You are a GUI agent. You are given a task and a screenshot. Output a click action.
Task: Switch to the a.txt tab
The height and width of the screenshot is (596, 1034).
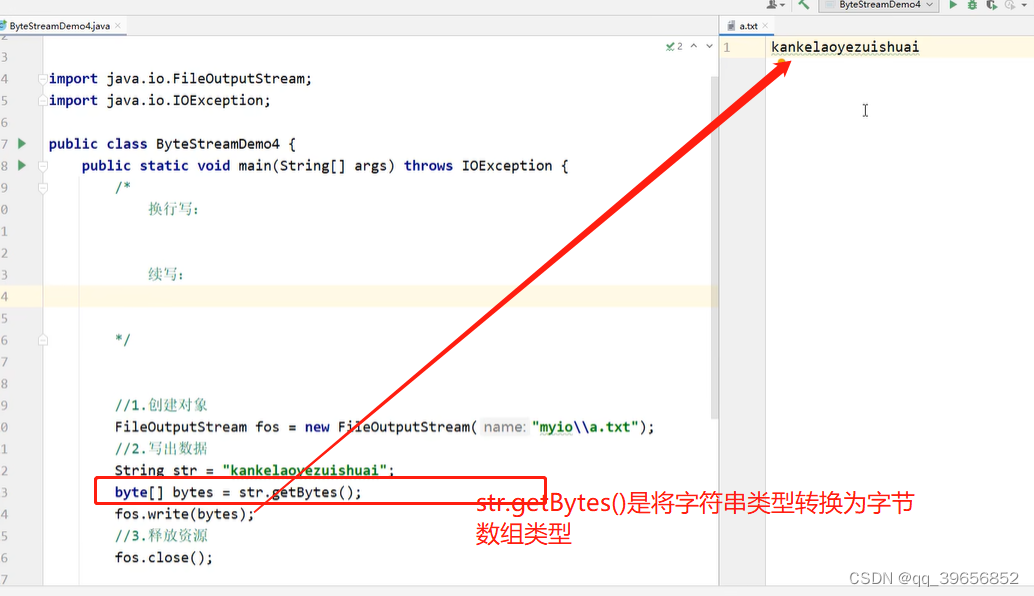(x=747, y=26)
